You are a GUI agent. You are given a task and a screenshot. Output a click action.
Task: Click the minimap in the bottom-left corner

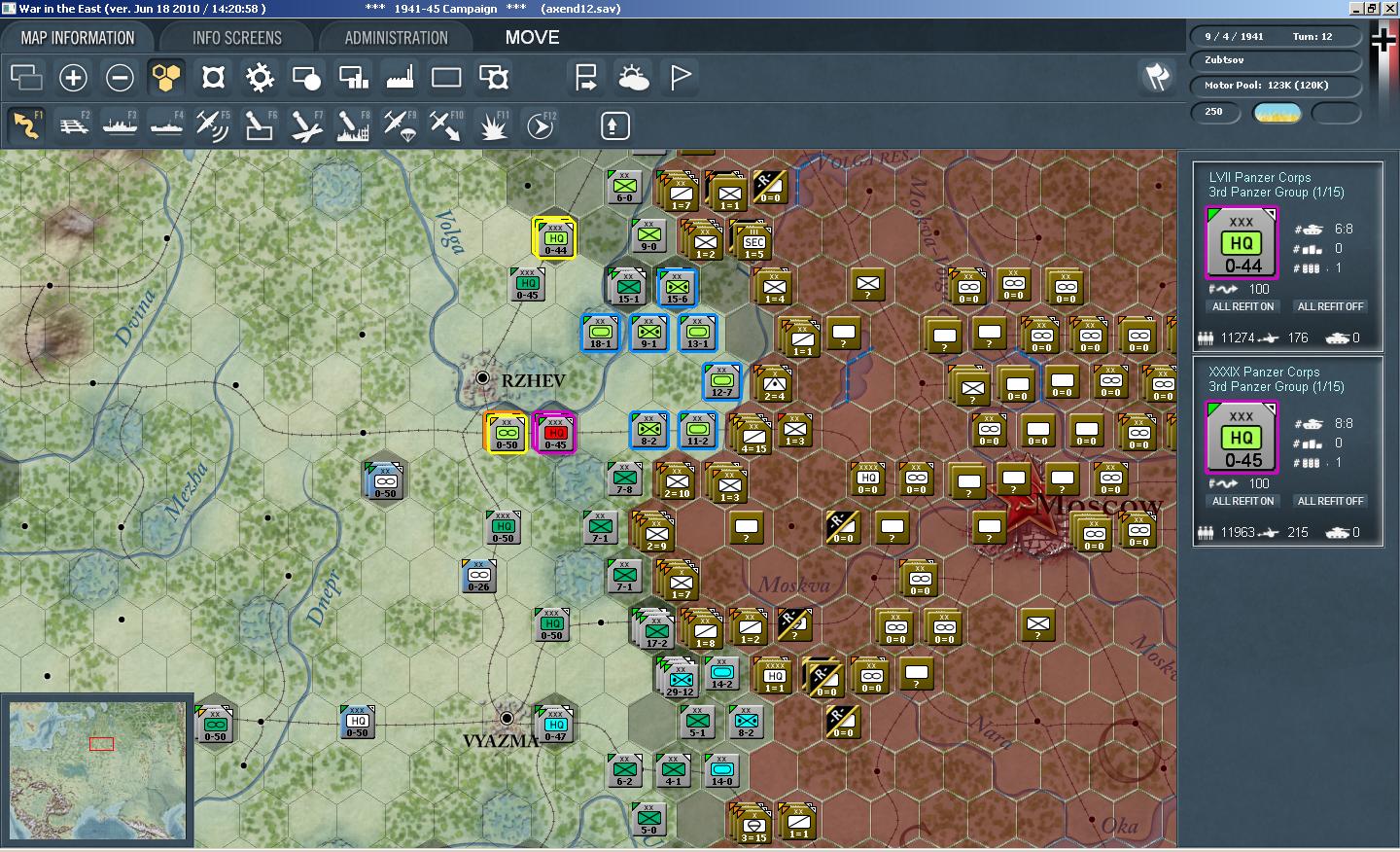point(97,770)
